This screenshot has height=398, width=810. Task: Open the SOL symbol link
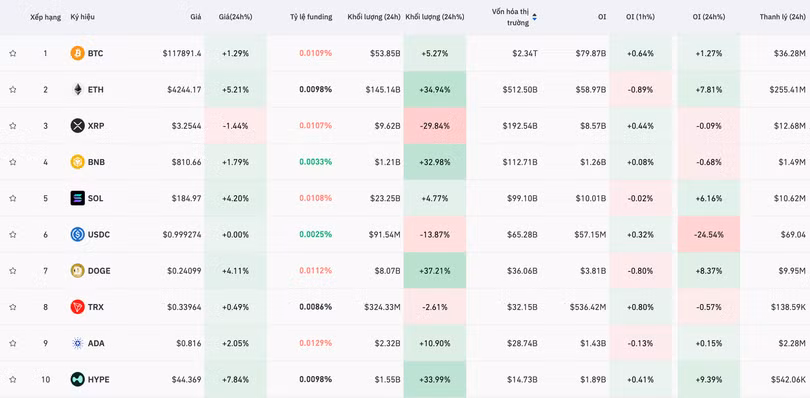coord(96,198)
